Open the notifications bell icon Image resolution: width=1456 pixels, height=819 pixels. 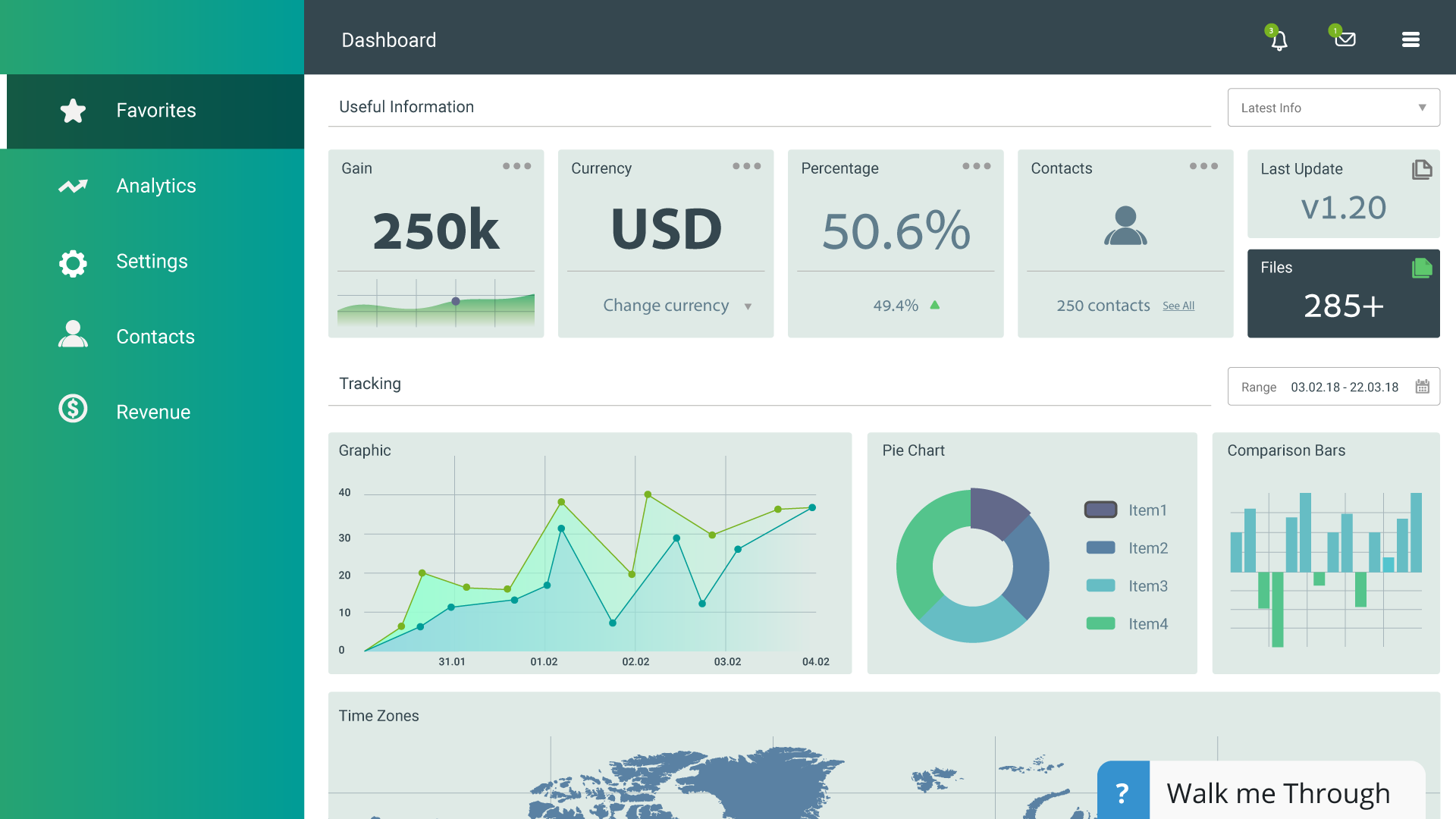pyautogui.click(x=1279, y=39)
